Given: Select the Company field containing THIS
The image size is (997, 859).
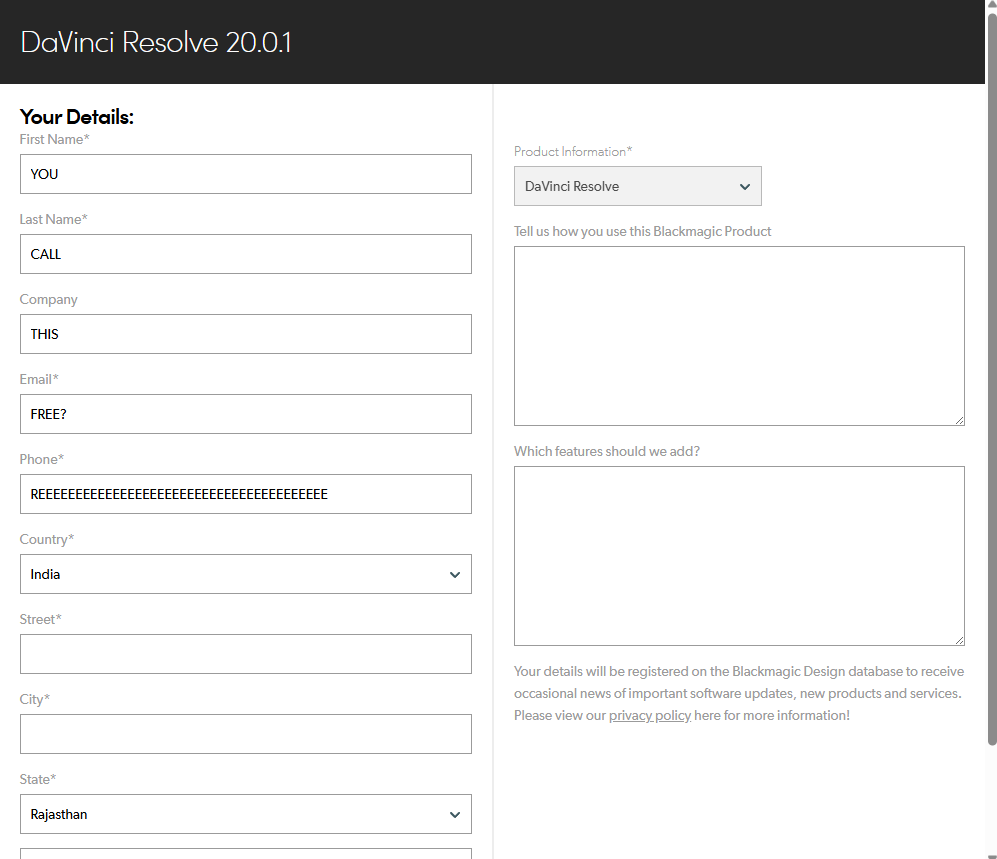Looking at the screenshot, I should 245,334.
